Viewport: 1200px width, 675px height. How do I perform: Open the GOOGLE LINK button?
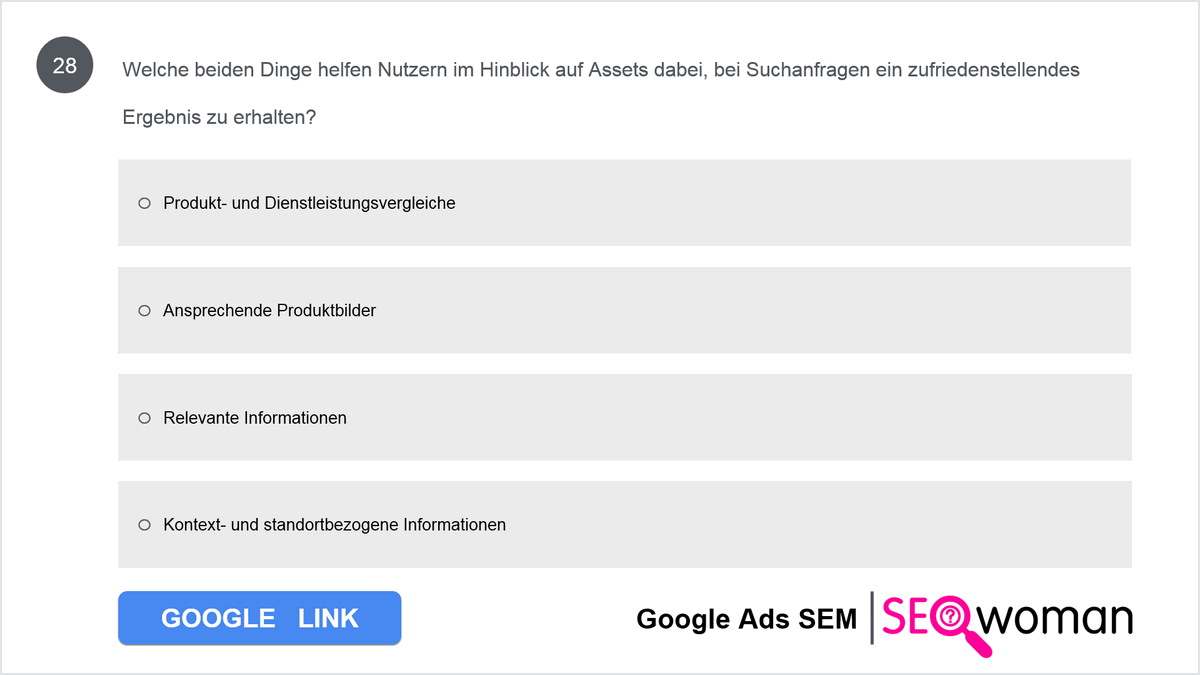point(259,618)
